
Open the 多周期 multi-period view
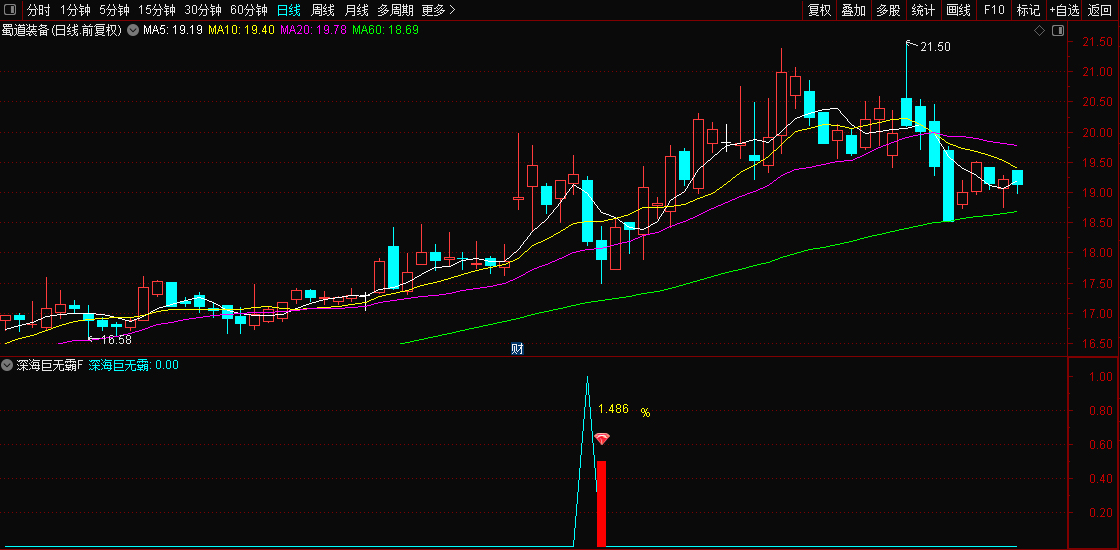point(395,10)
